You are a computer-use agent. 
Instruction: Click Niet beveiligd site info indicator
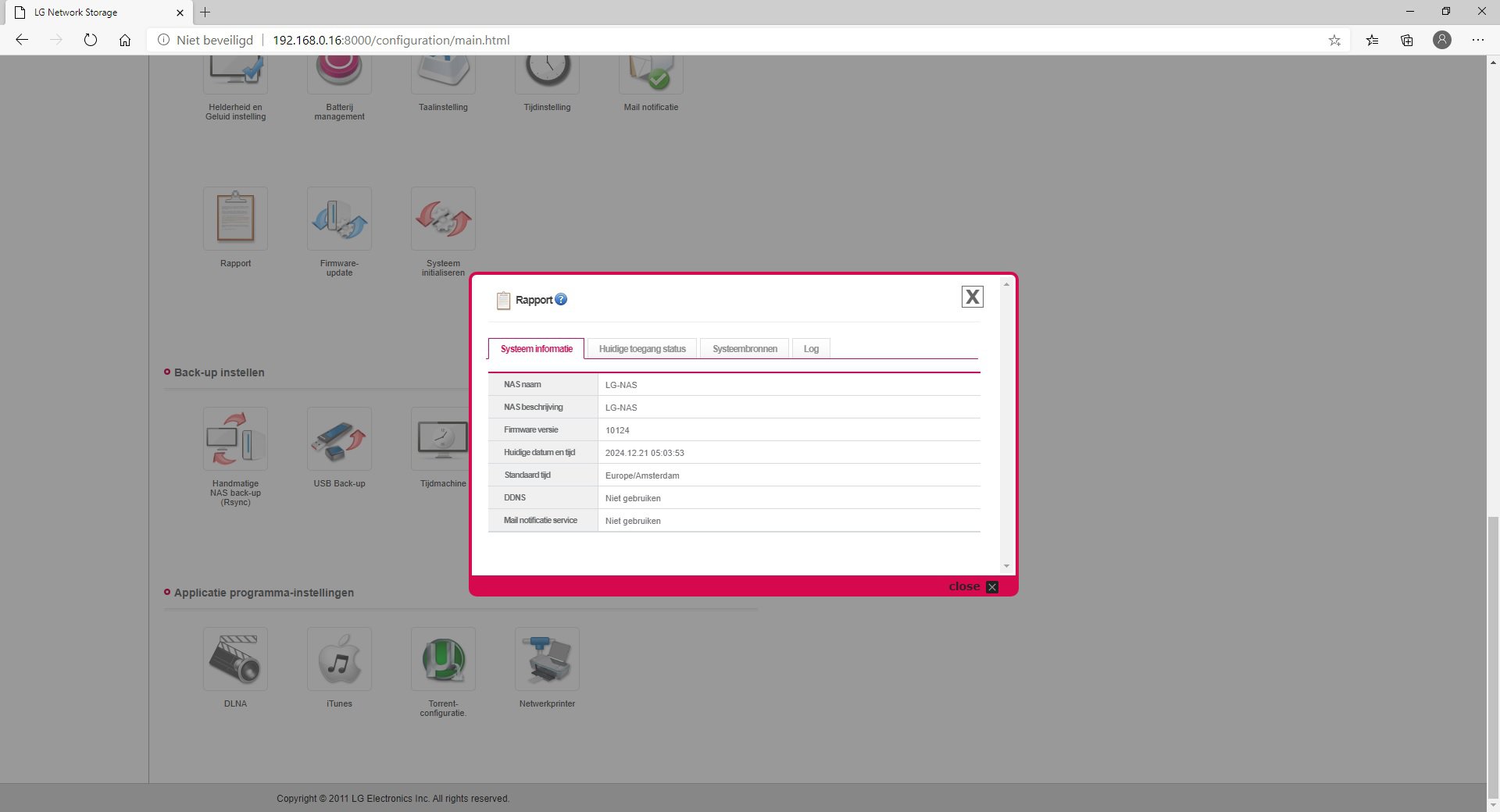click(205, 40)
